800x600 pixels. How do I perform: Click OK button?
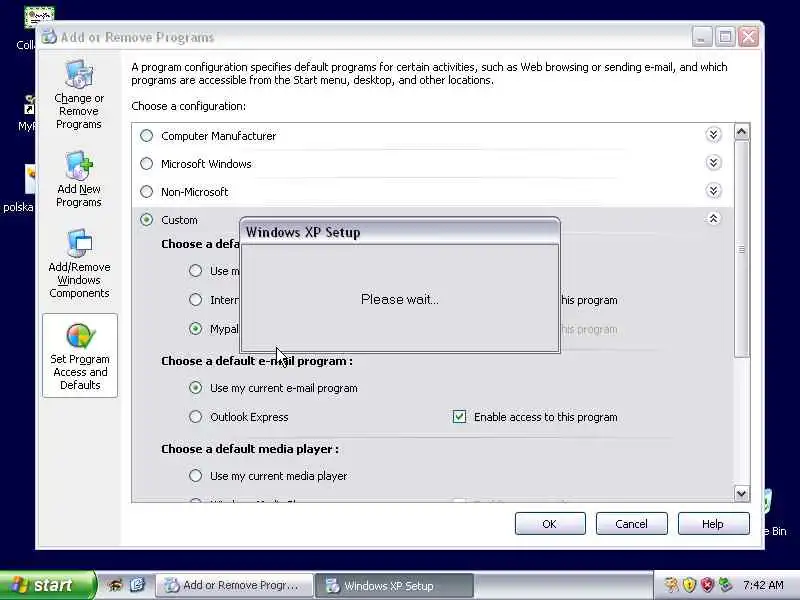[550, 524]
